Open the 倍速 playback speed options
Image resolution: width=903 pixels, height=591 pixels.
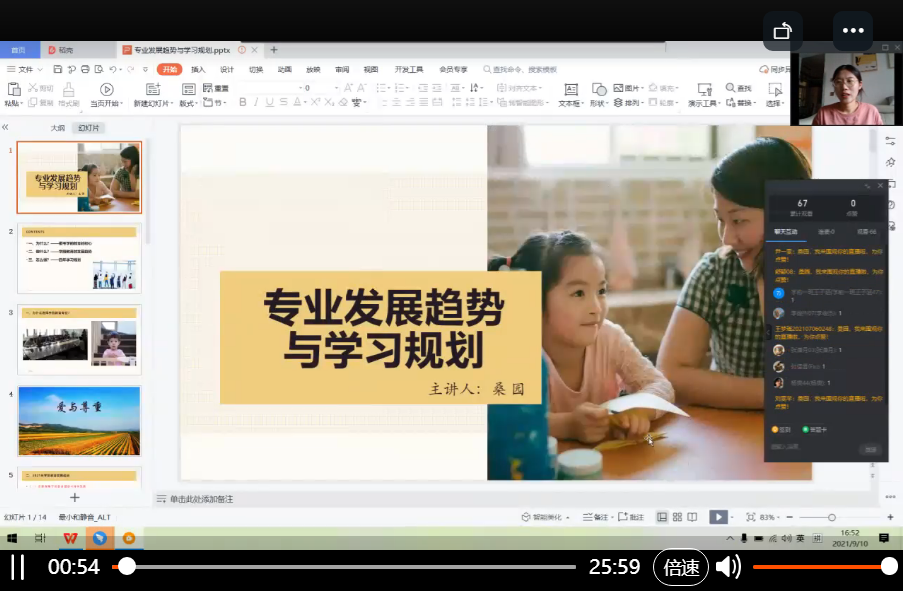point(681,567)
